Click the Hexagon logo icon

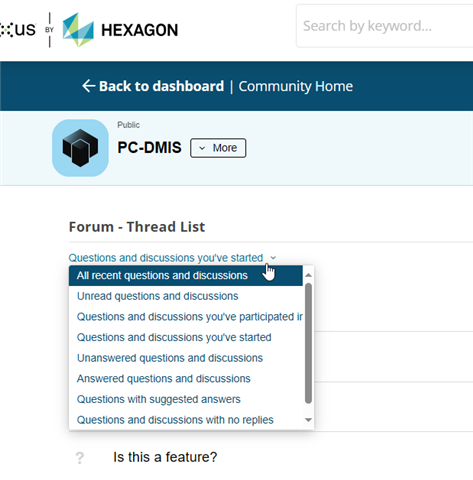tap(78, 30)
